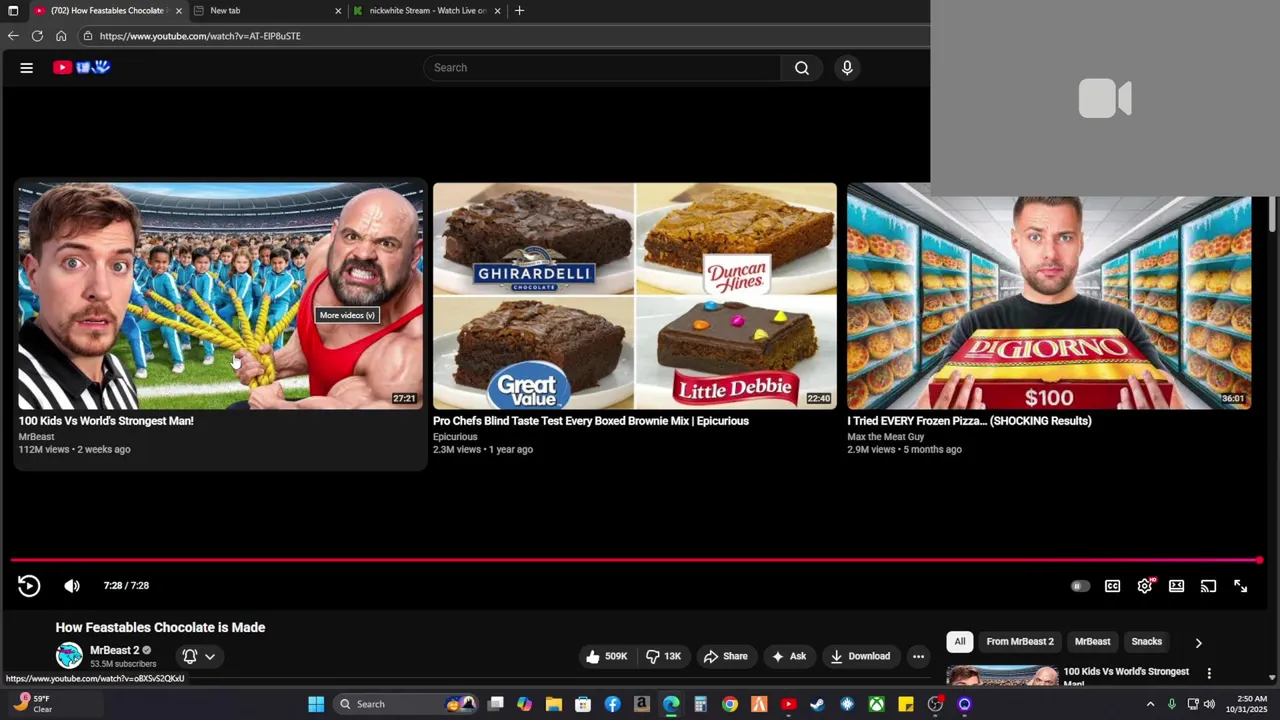The image size is (1280, 720).
Task: Open the MrBeast 2 channel name link
Action: 114,650
